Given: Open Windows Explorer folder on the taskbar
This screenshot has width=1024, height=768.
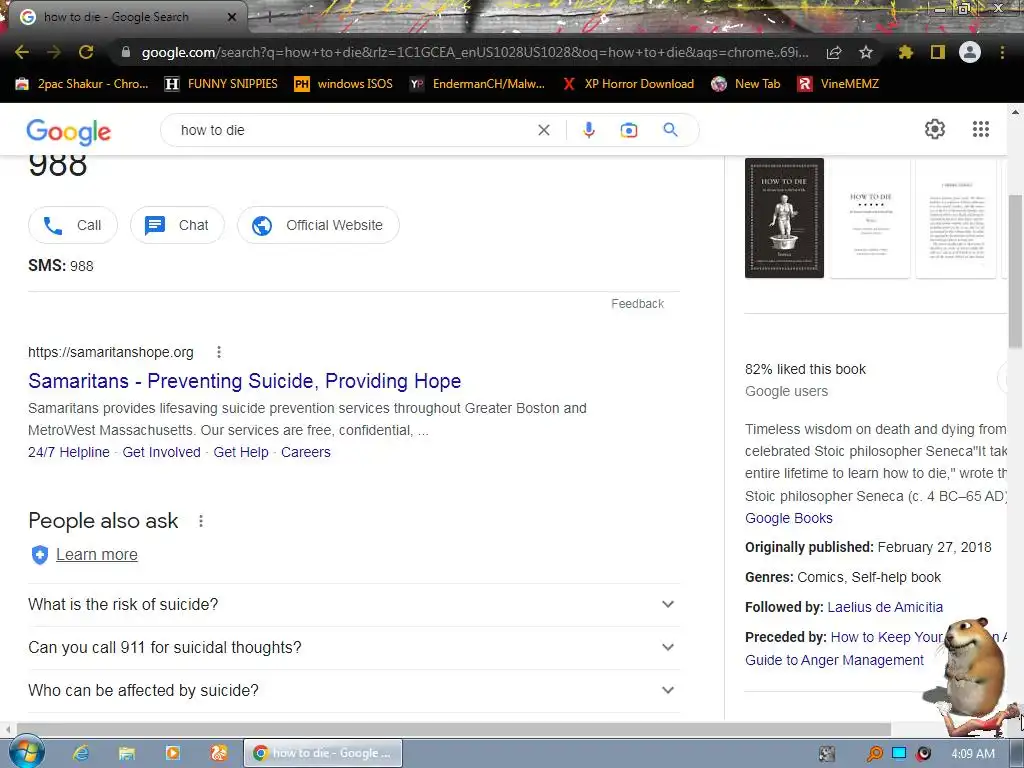Looking at the screenshot, I should [127, 753].
